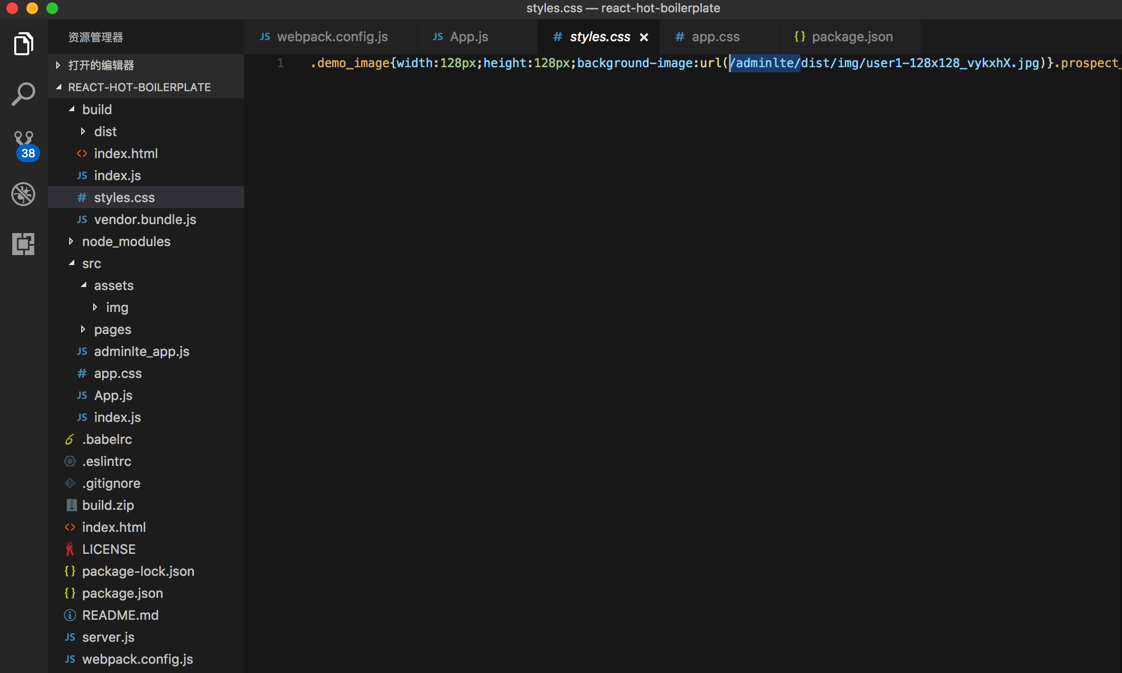Collapse the assets folder arrow
Image resolution: width=1122 pixels, height=673 pixels.
click(84, 285)
